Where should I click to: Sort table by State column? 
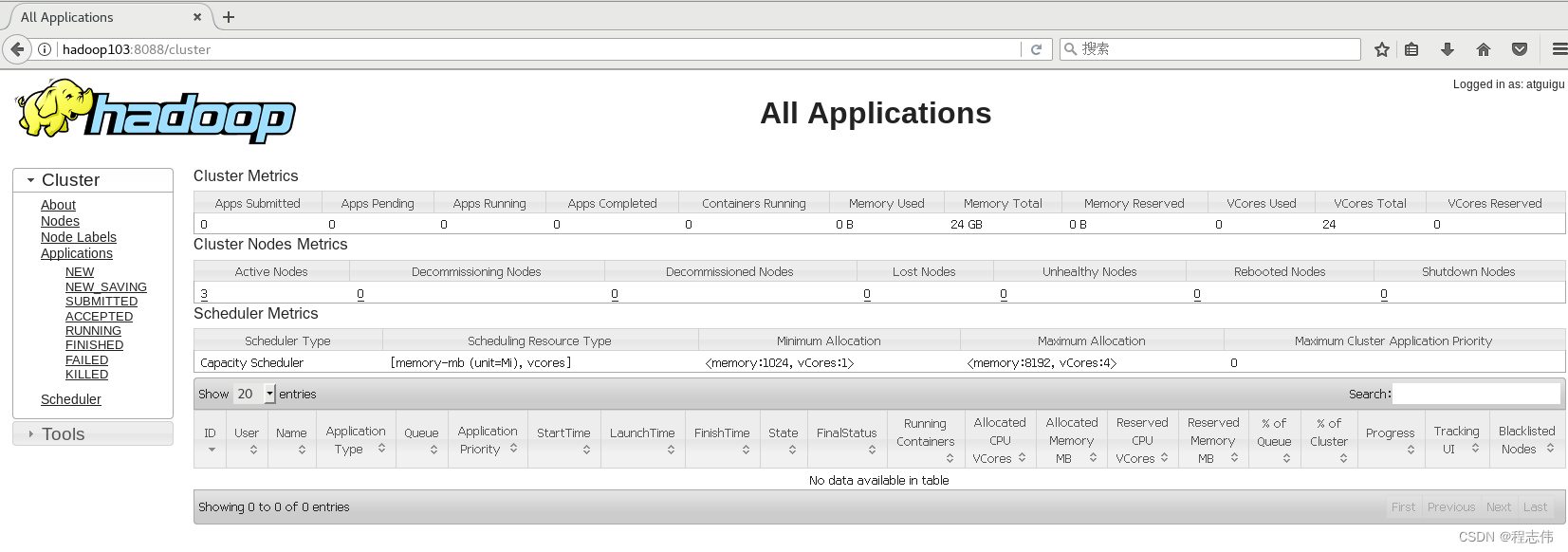click(x=784, y=439)
